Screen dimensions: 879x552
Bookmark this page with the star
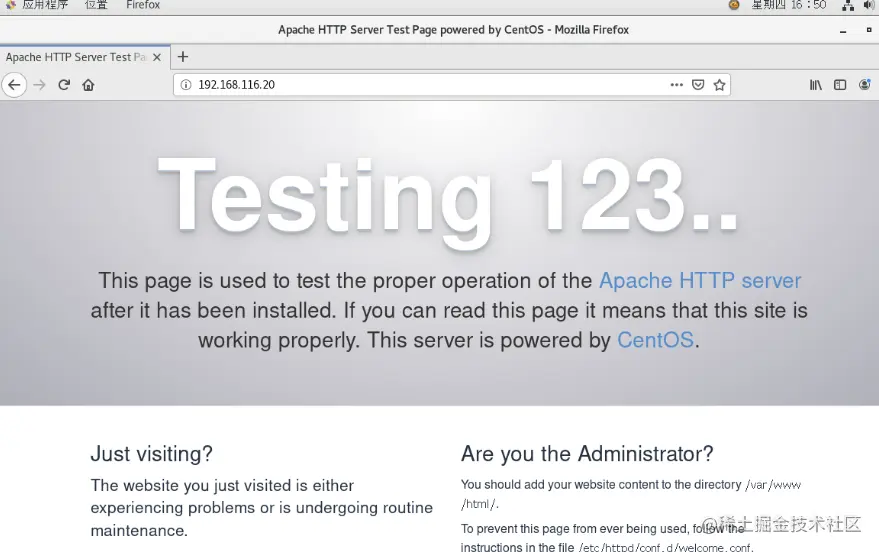coord(719,85)
